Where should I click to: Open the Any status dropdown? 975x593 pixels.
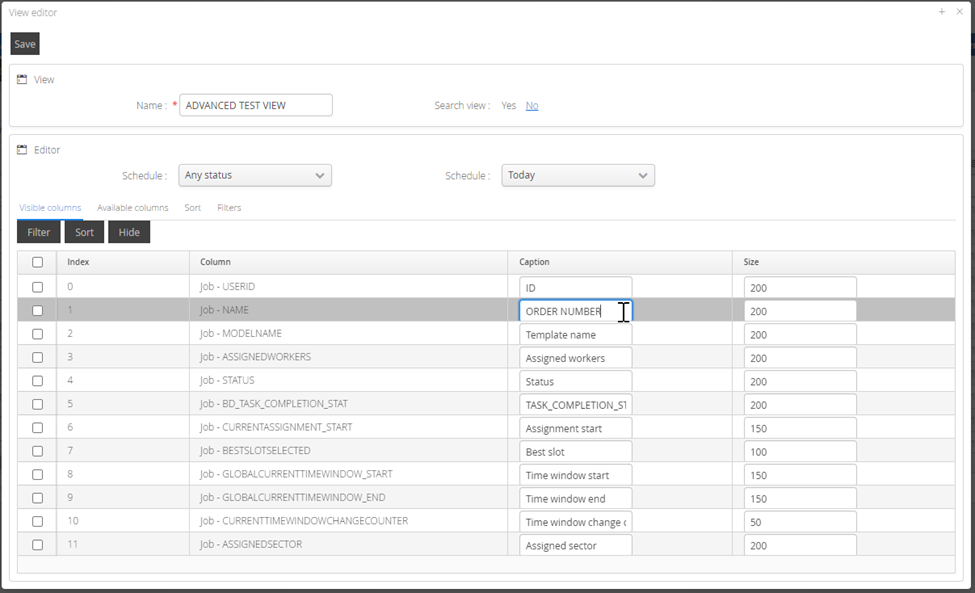coord(255,175)
